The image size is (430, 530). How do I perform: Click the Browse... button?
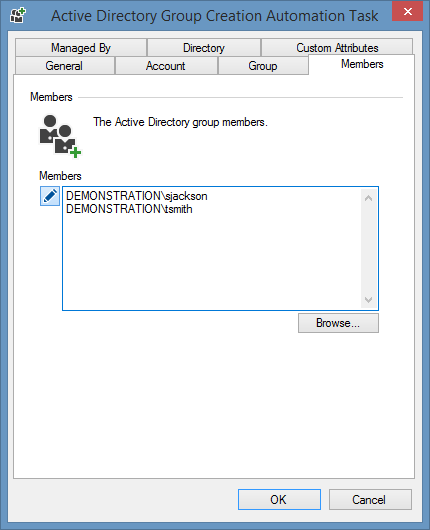[x=338, y=323]
